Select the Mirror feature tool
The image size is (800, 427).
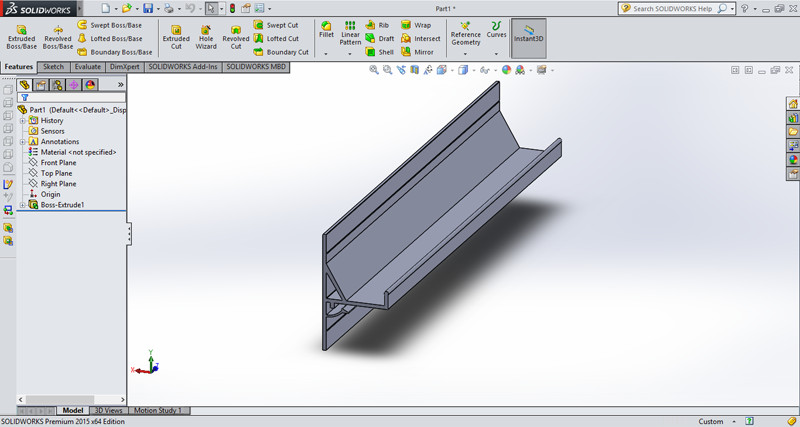tap(417, 52)
